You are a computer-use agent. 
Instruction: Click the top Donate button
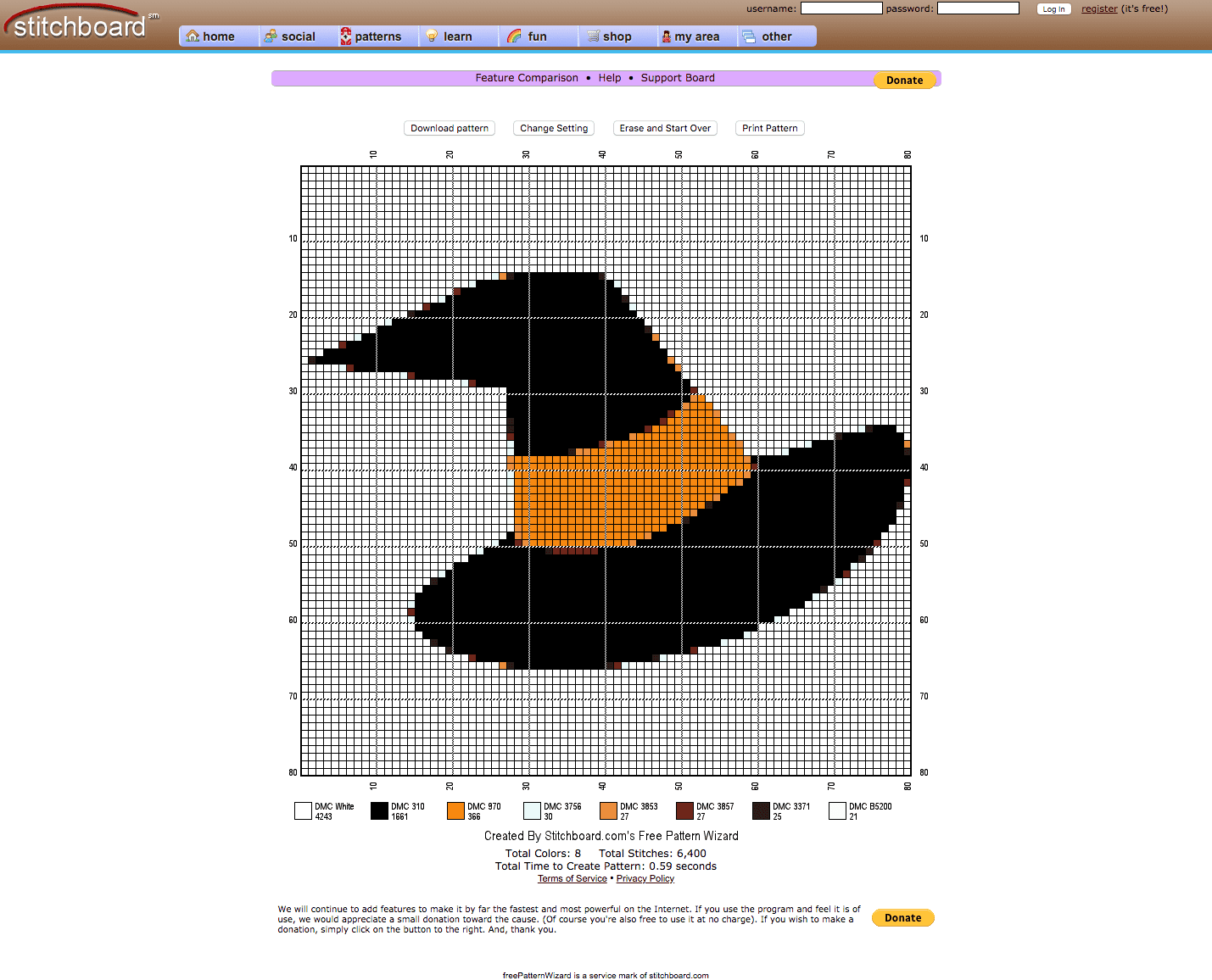coord(903,80)
